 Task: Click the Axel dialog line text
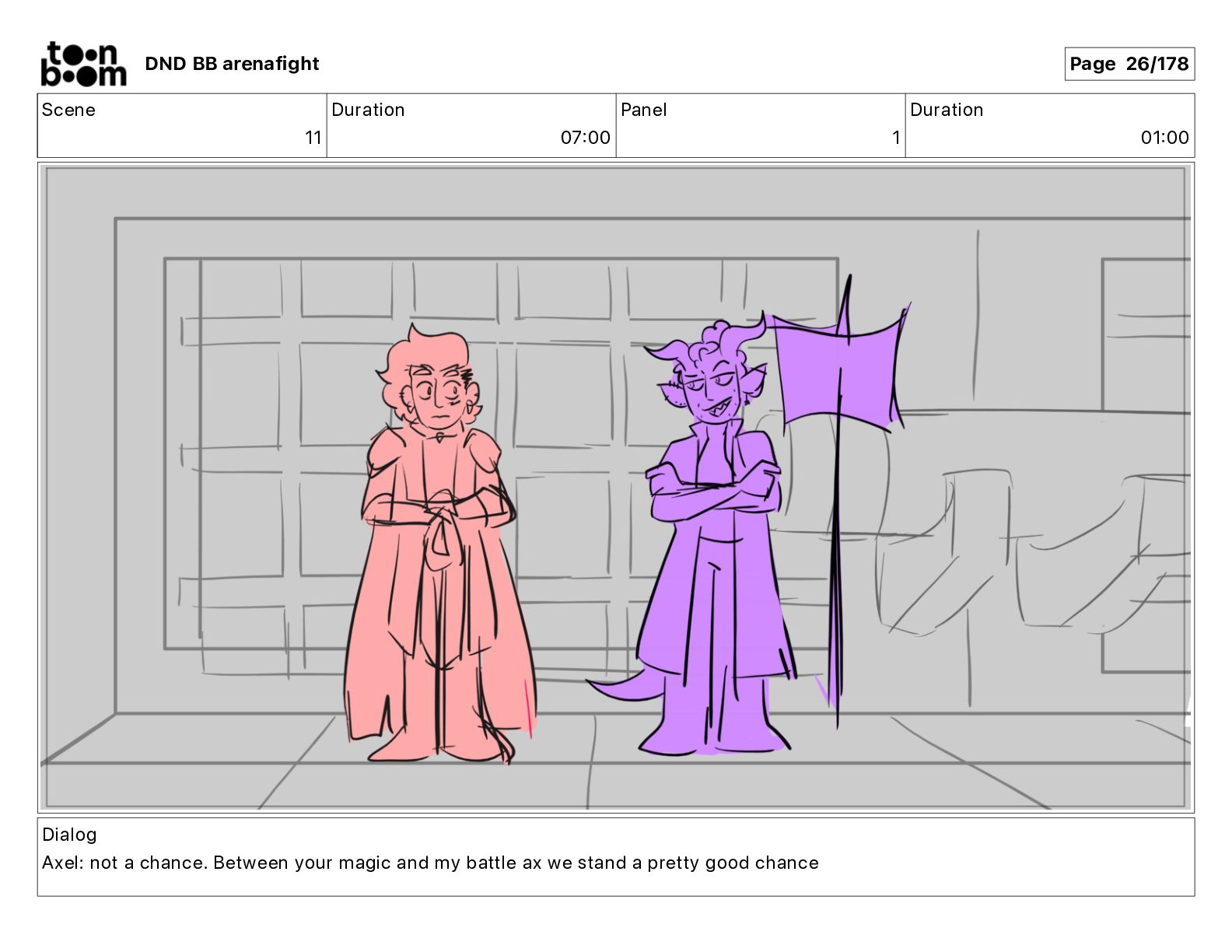pyautogui.click(x=430, y=863)
